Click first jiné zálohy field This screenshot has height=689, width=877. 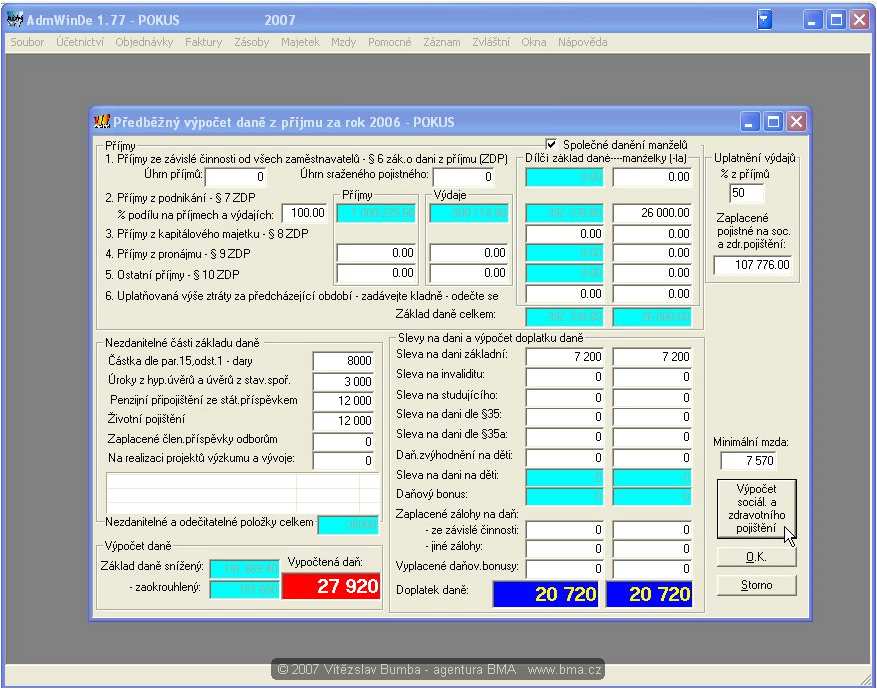pyautogui.click(x=565, y=549)
